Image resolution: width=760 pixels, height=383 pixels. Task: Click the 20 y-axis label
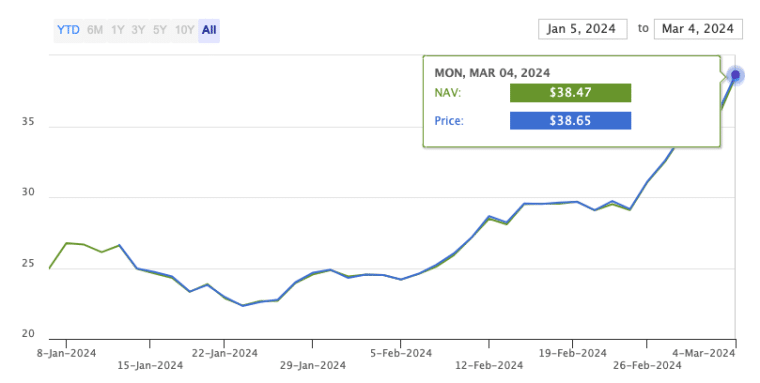point(28,334)
